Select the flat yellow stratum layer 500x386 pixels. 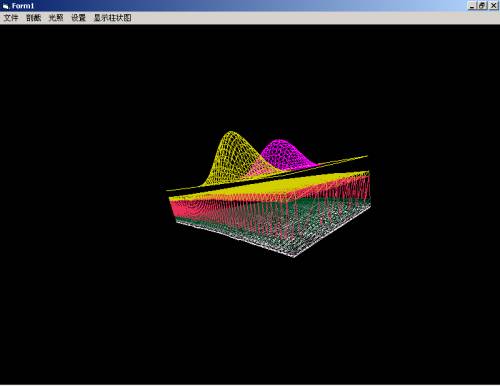pos(267,188)
